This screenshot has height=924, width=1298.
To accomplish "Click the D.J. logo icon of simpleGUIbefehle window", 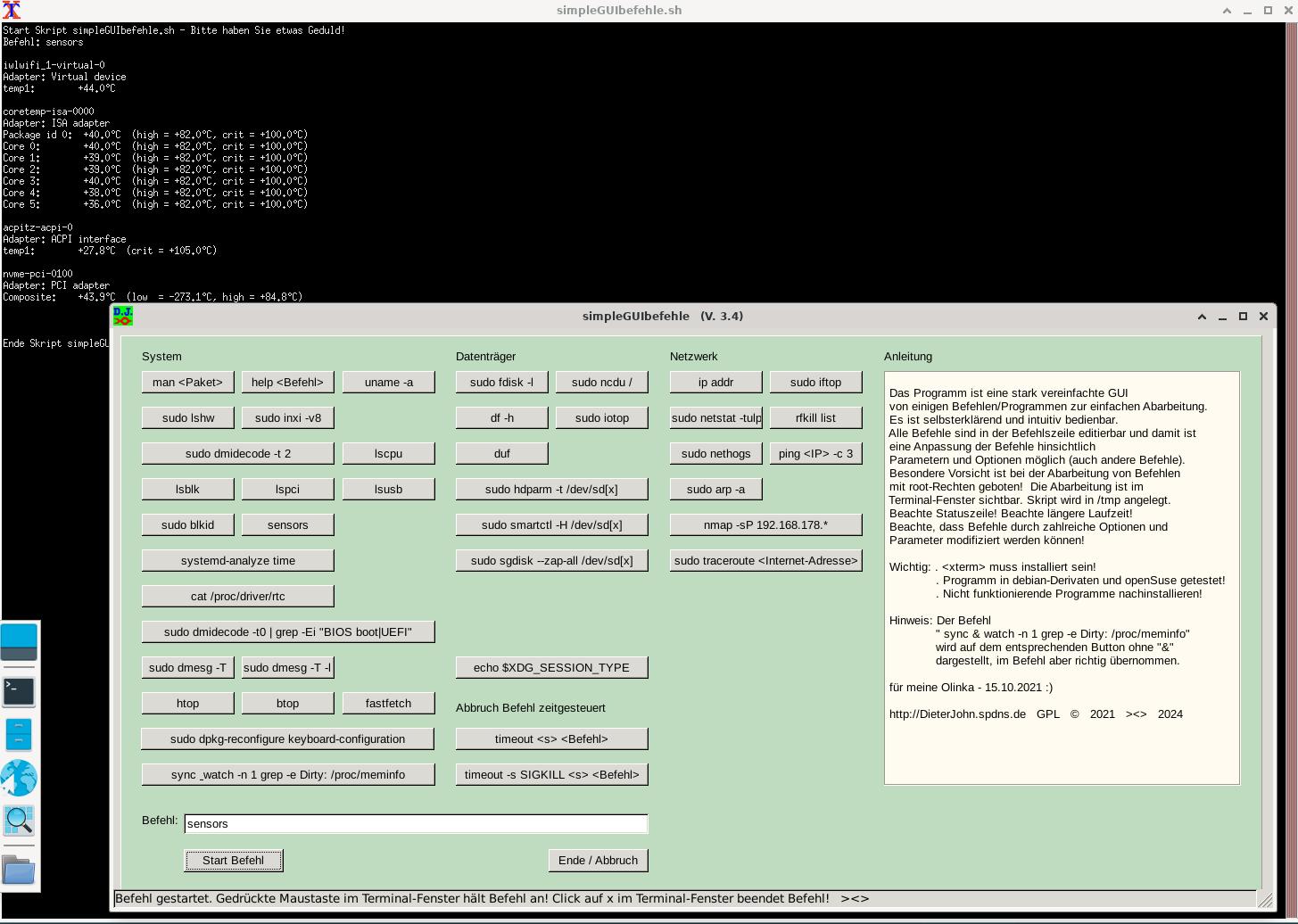I will [123, 316].
